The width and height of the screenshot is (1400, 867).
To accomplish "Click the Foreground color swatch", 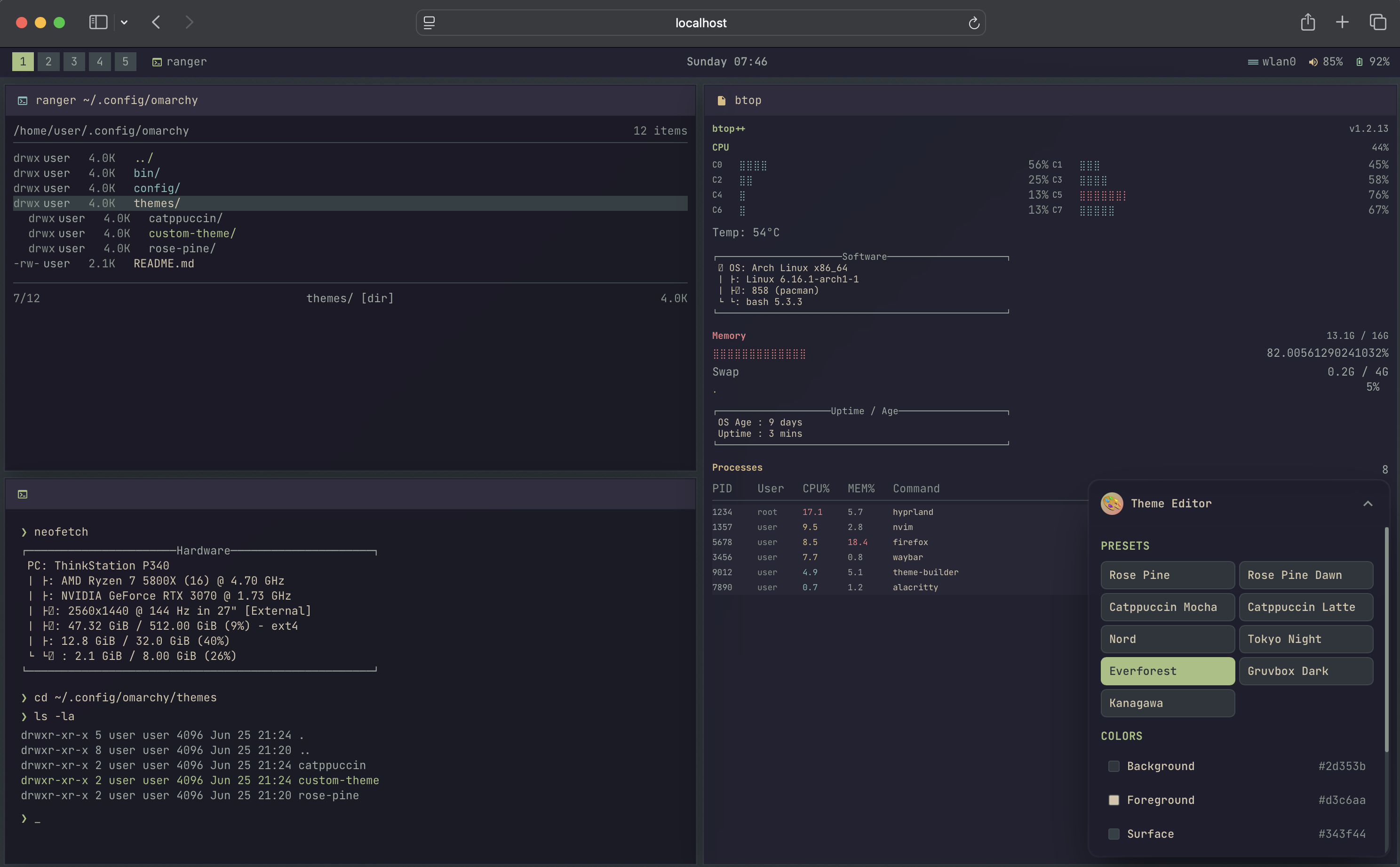I will pyautogui.click(x=1114, y=800).
